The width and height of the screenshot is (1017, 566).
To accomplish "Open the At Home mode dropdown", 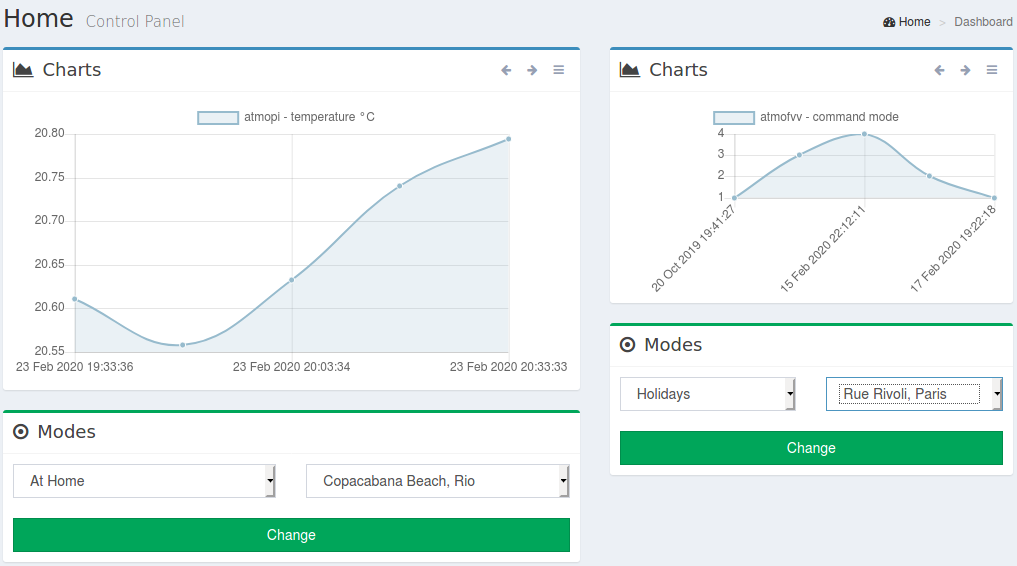I will [x=144, y=481].
